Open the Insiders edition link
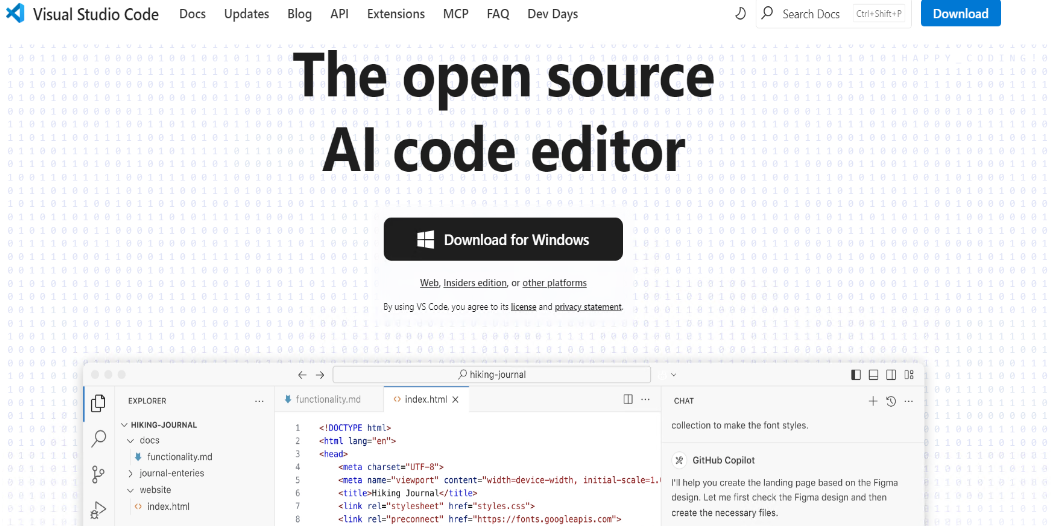The image size is (1051, 526). click(475, 283)
